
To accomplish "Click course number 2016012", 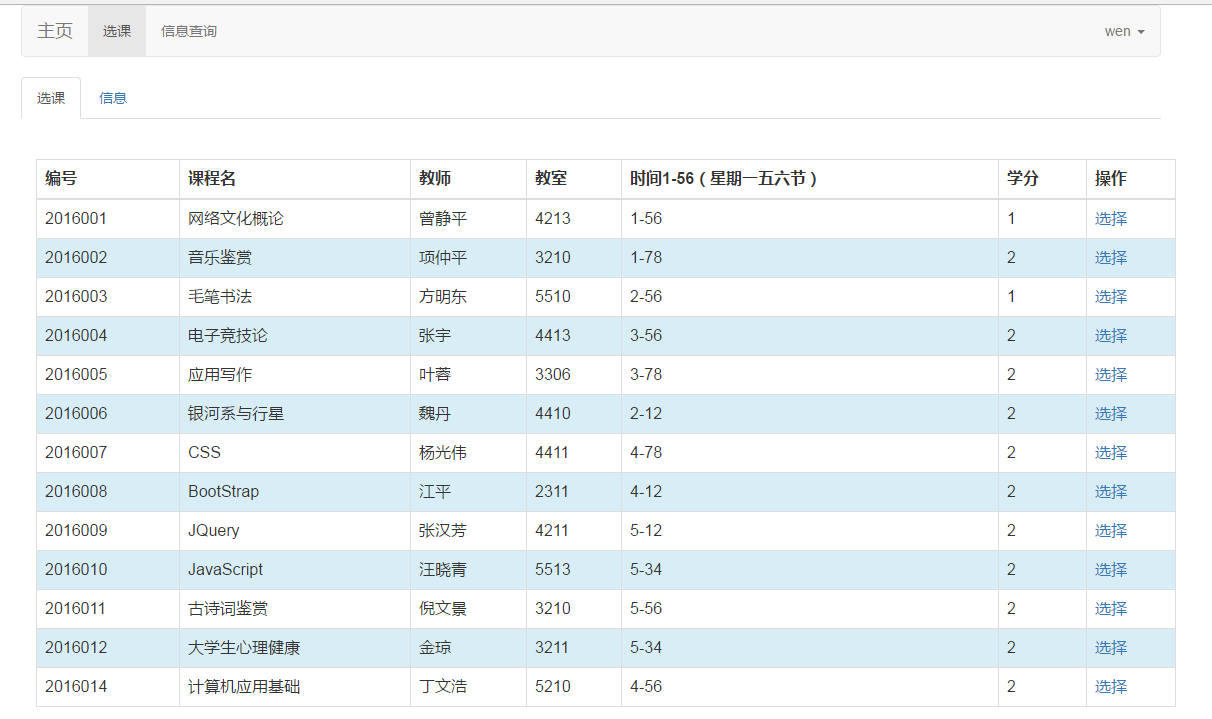I will pos(76,647).
